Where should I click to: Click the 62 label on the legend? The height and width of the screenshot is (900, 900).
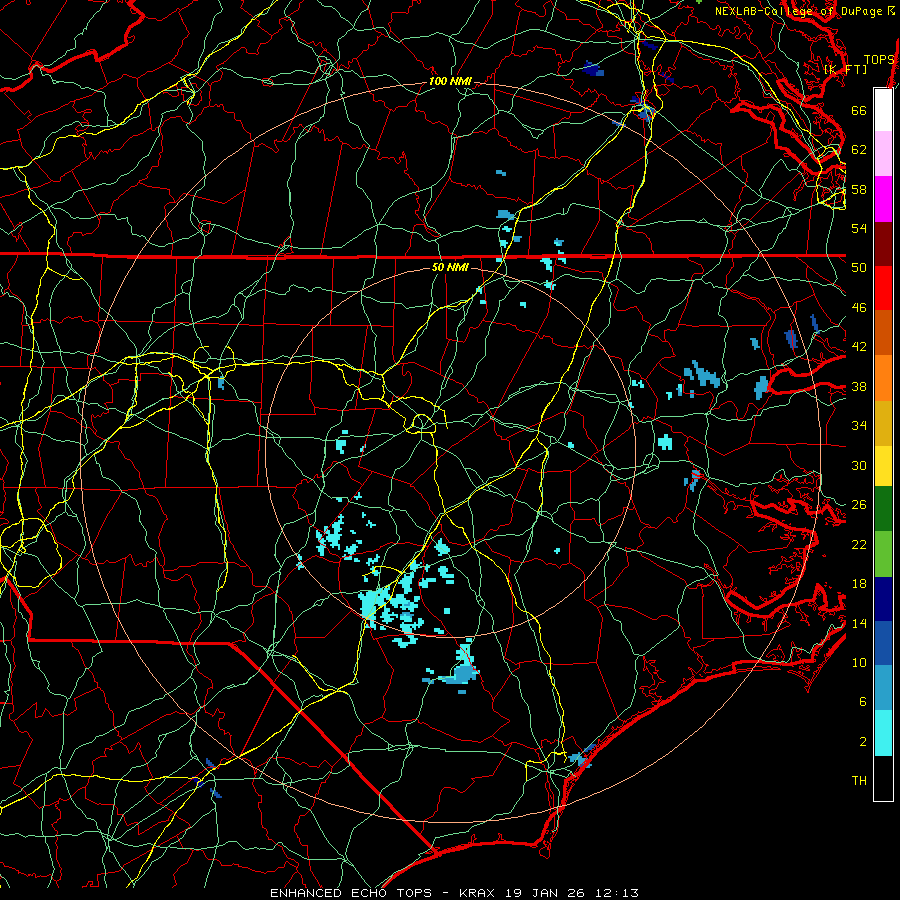coord(859,150)
